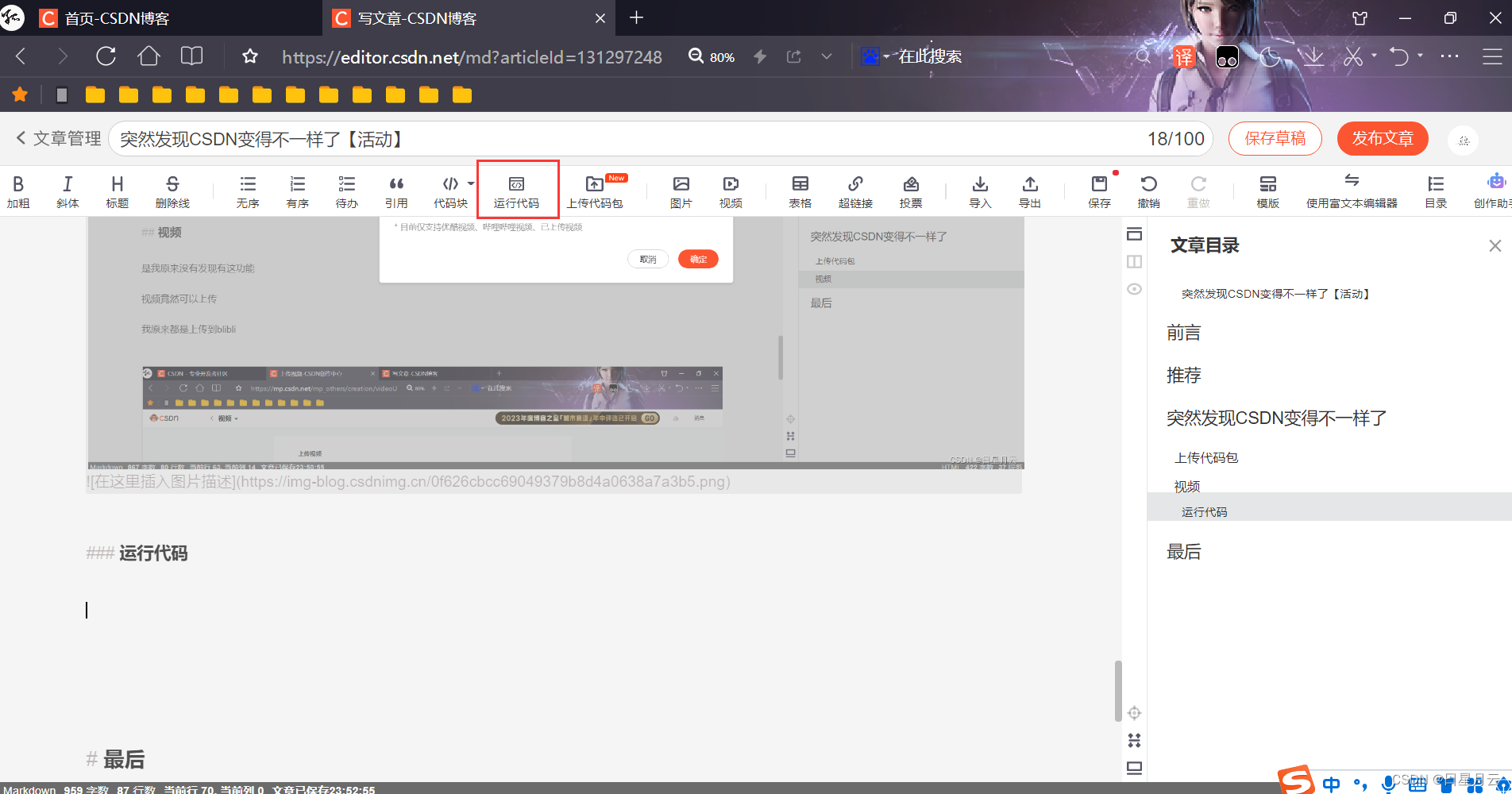Image resolution: width=1512 pixels, height=794 pixels.
Task: Jump to 突然发现CSDN变得不一样了 heading in outline
Action: (1276, 418)
